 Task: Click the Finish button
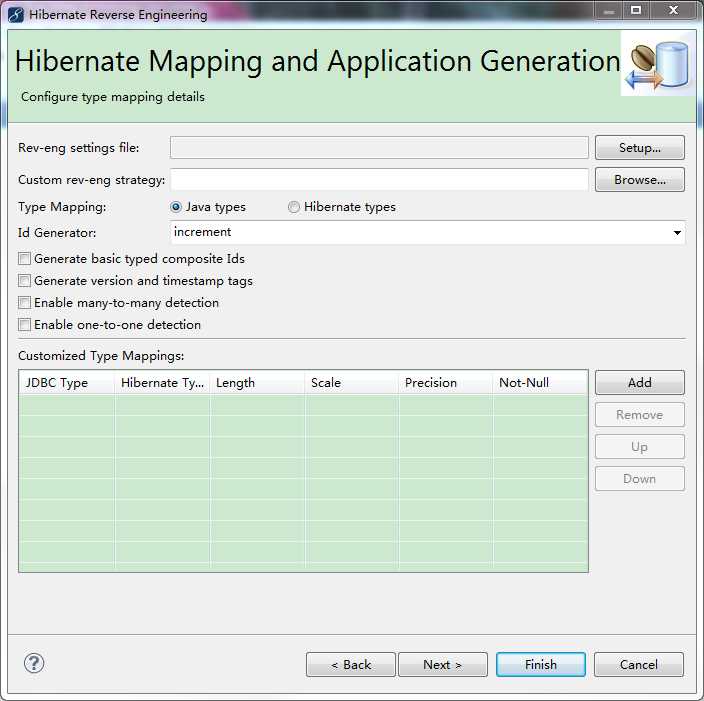[x=541, y=665]
